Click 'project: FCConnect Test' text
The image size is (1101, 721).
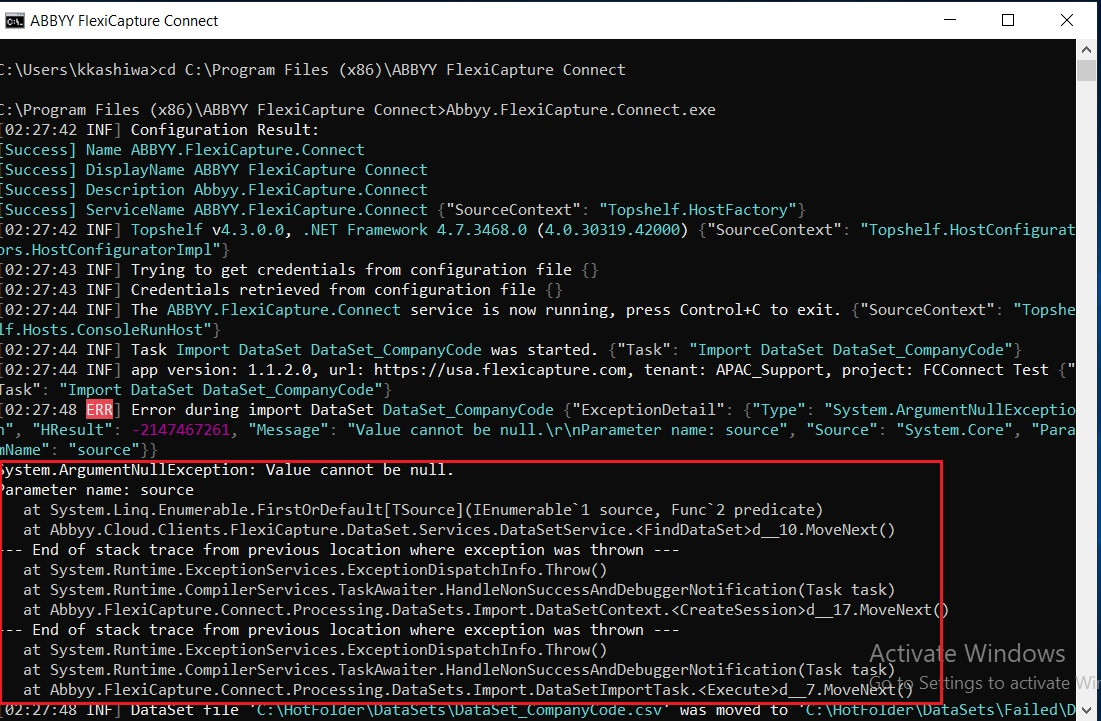[945, 370]
